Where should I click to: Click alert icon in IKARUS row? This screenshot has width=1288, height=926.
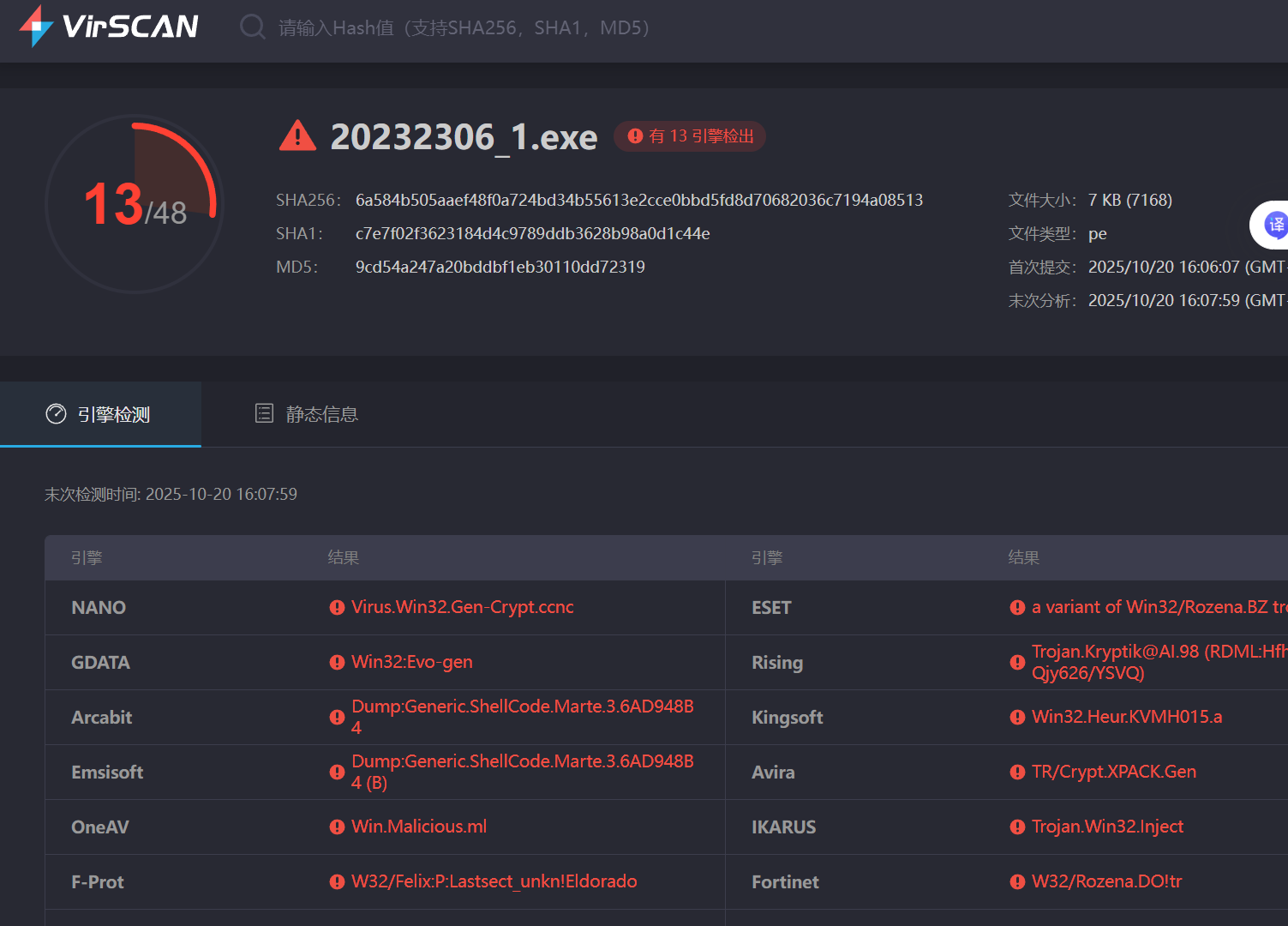[1017, 827]
